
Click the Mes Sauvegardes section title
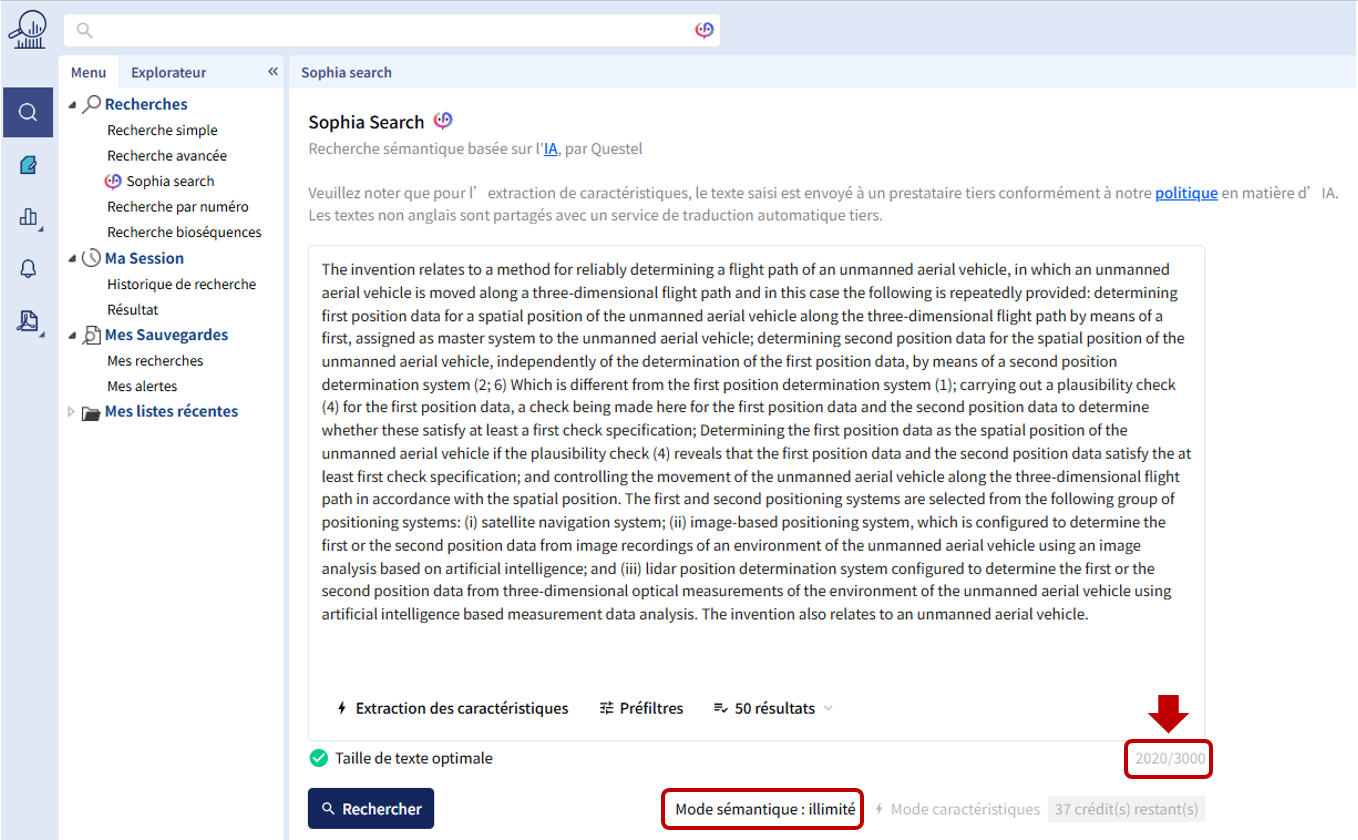click(x=166, y=335)
